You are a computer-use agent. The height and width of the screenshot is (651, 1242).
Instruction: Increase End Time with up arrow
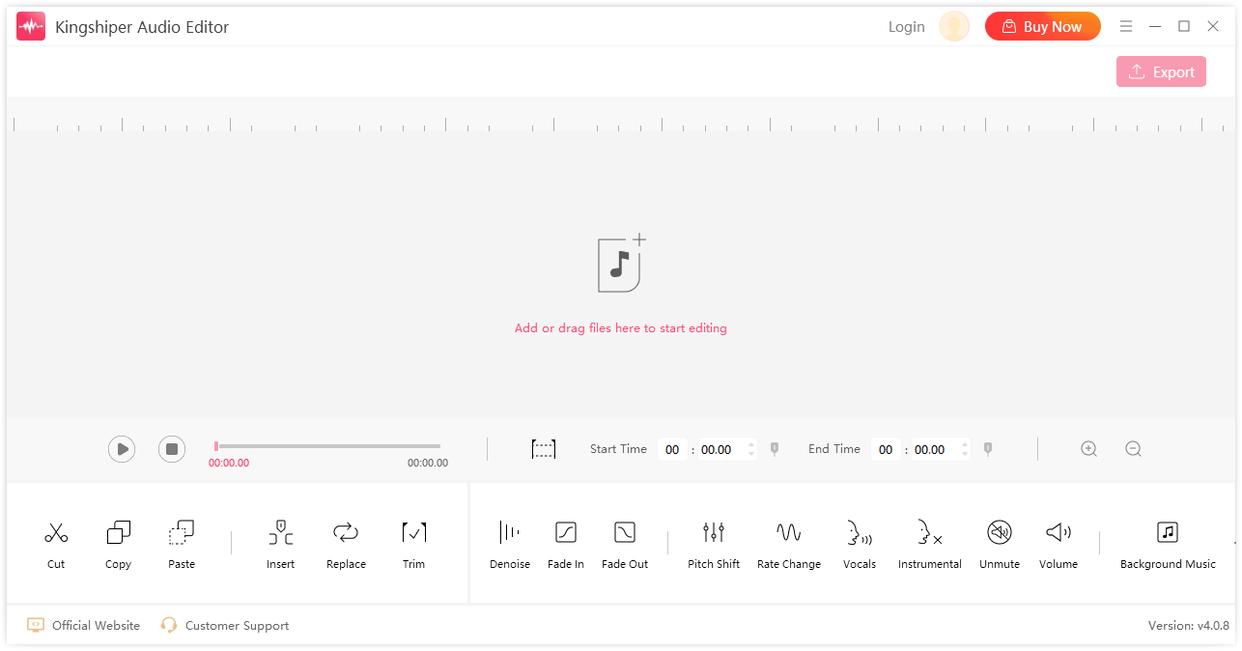(964, 444)
